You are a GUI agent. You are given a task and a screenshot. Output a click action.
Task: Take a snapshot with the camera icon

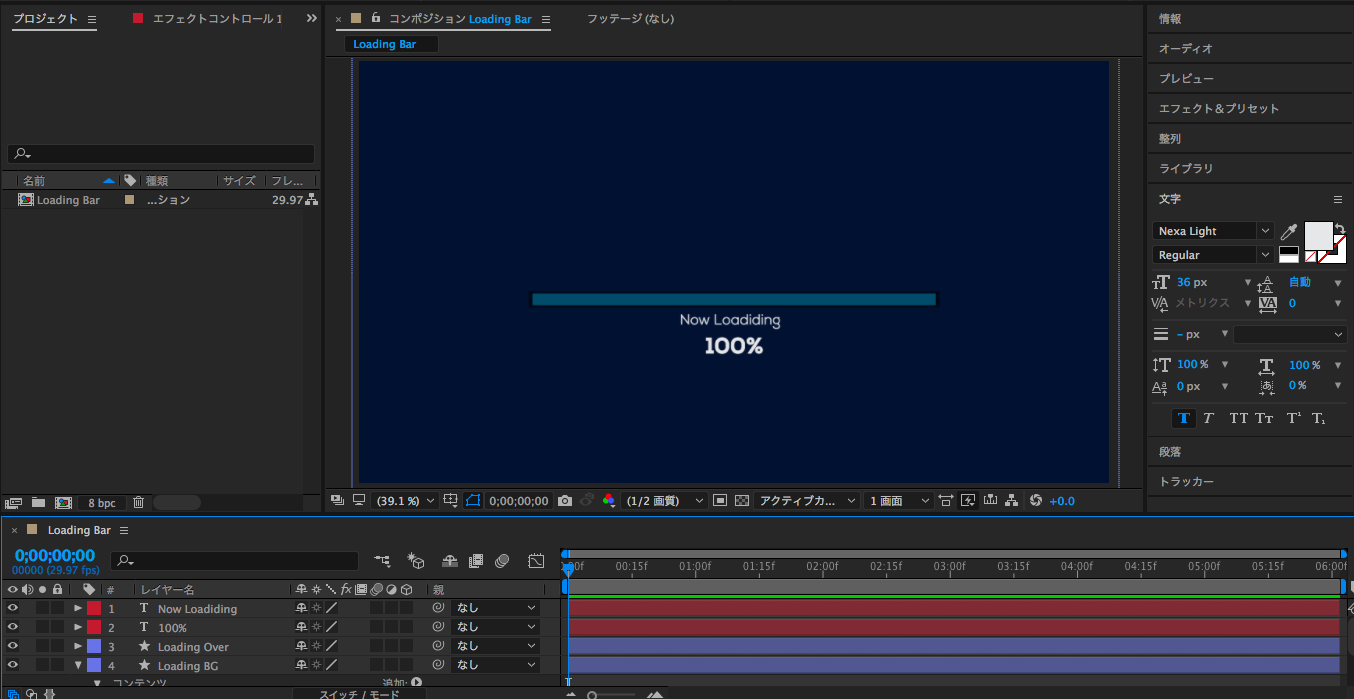(565, 501)
